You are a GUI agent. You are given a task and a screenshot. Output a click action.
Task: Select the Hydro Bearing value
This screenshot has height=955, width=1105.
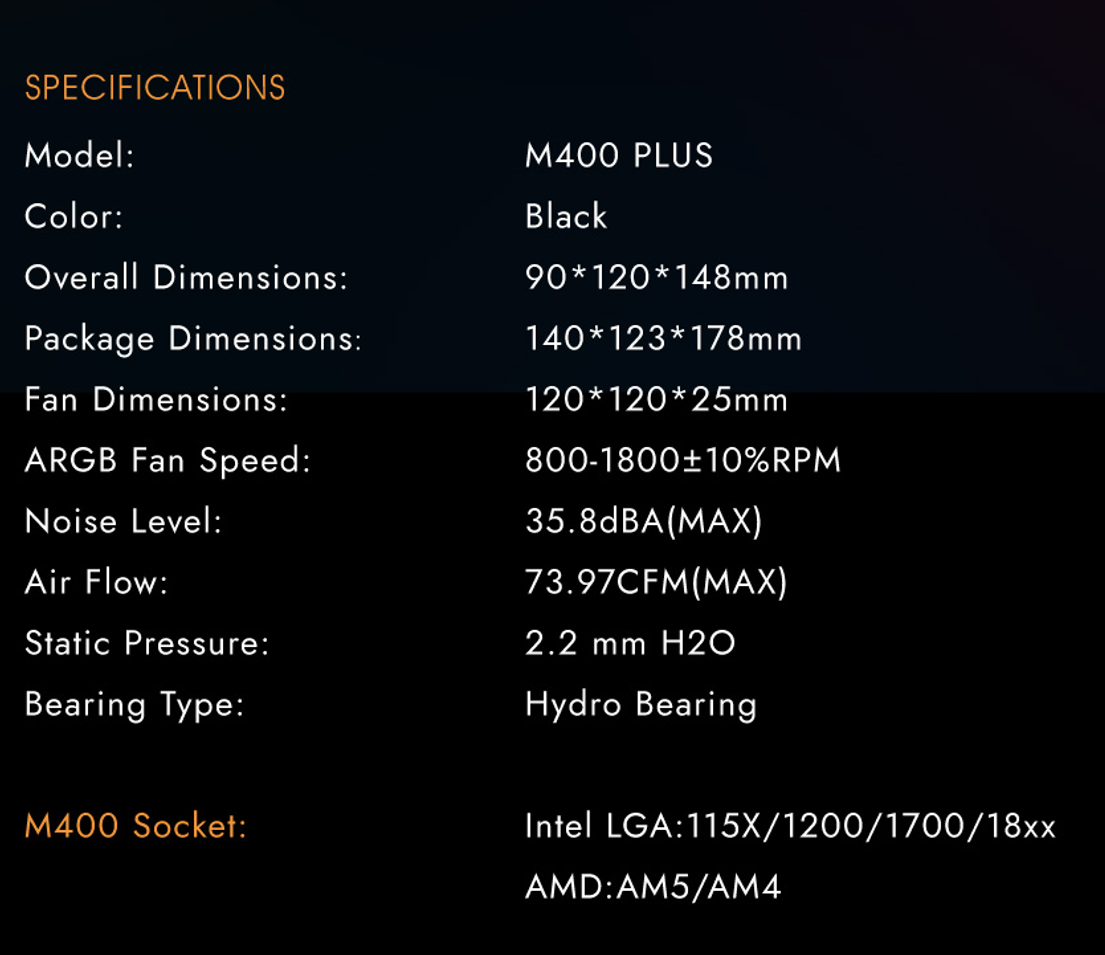(641, 705)
